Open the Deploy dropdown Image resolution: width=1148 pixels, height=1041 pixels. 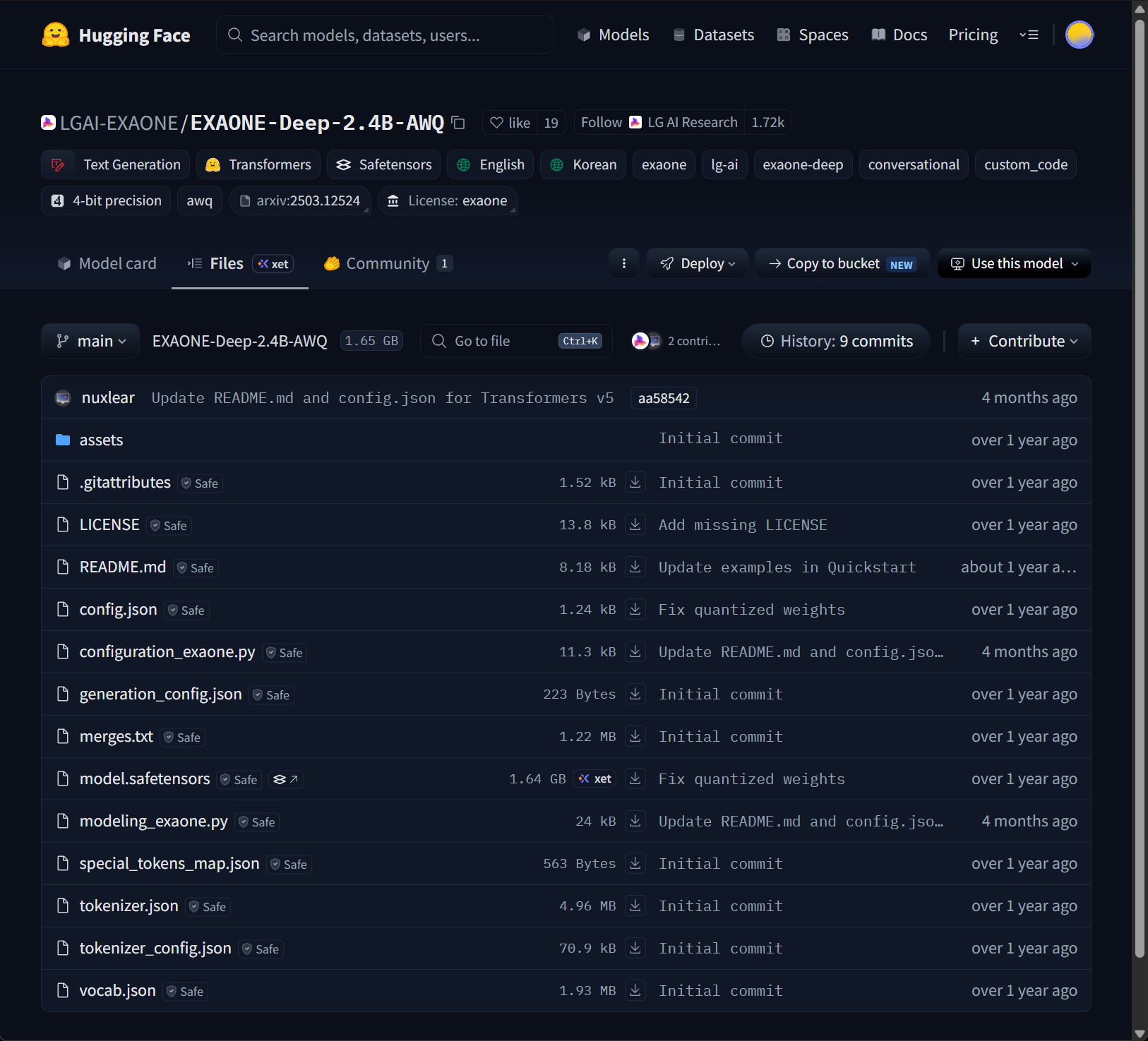pyautogui.click(x=697, y=263)
